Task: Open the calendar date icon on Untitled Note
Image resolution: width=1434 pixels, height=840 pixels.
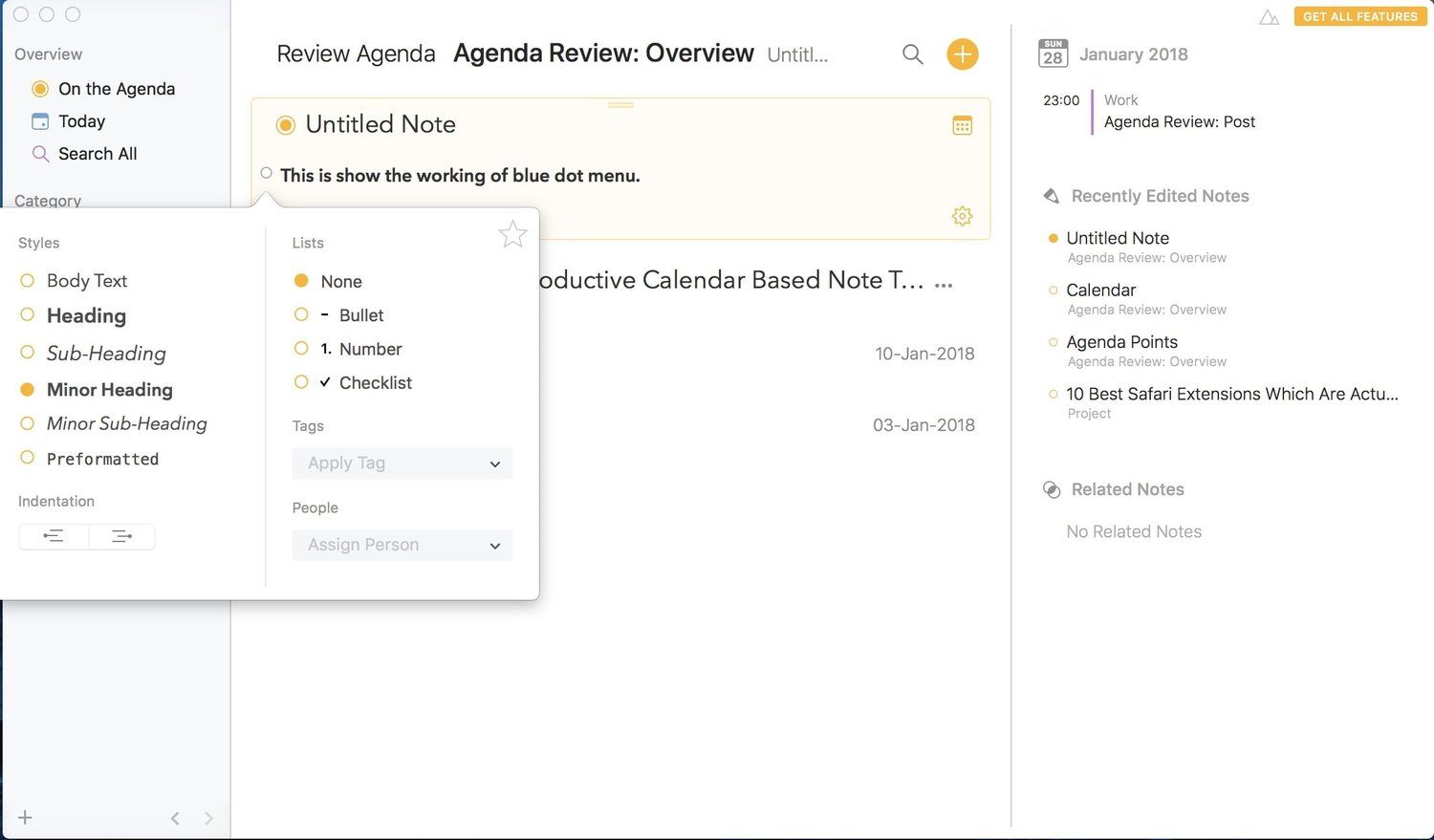Action: click(962, 125)
